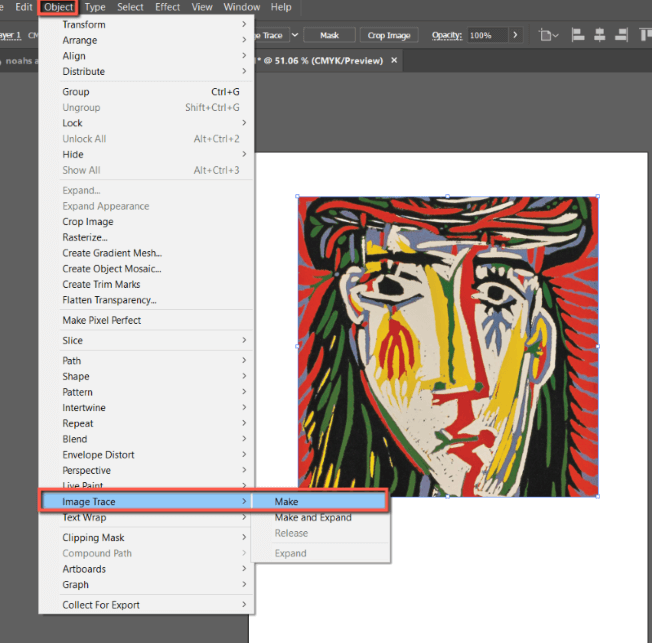Open the Select menu
Viewport: 652px width, 643px height.
(130, 7)
